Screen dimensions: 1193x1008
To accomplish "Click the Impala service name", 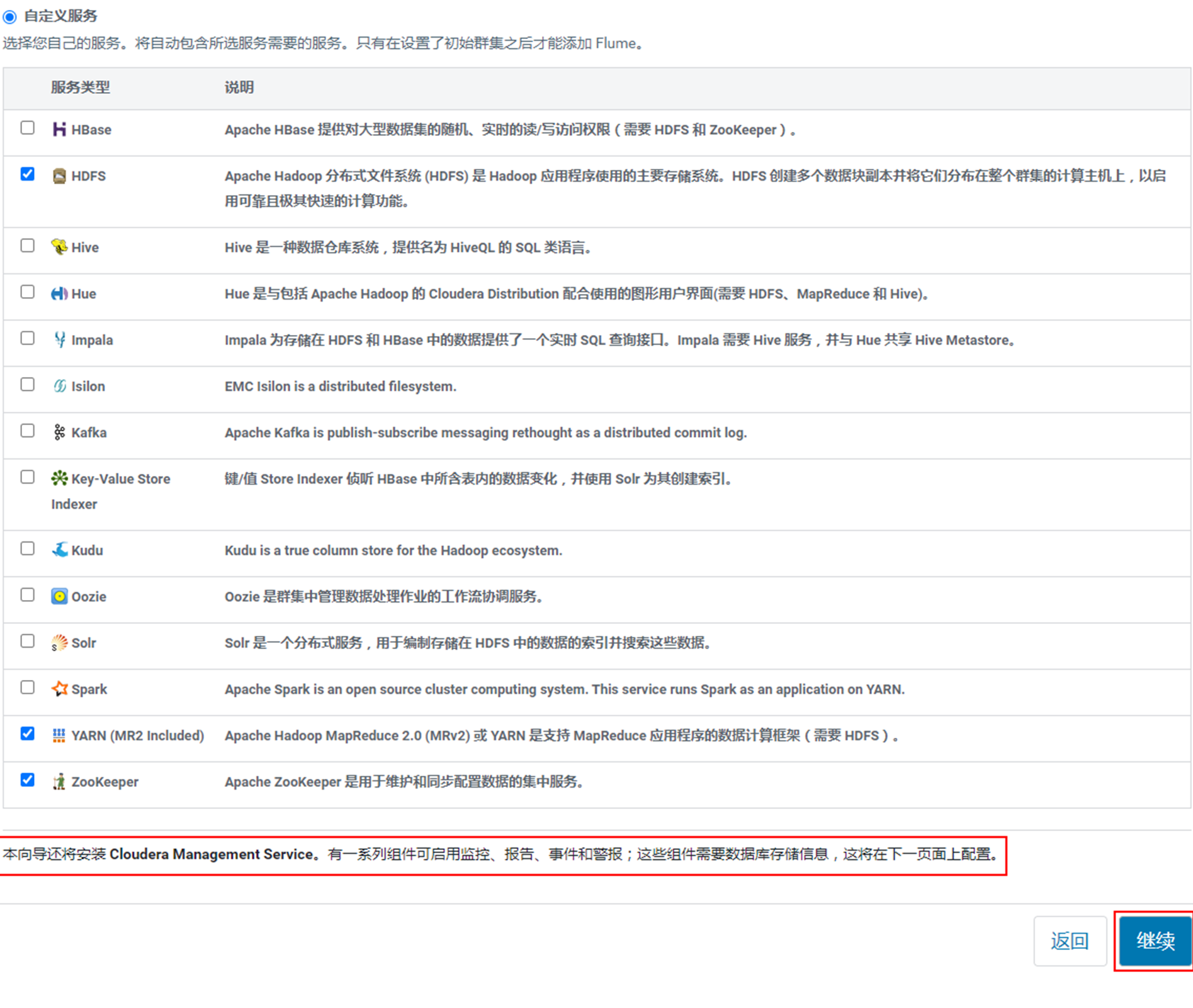I will pos(92,340).
